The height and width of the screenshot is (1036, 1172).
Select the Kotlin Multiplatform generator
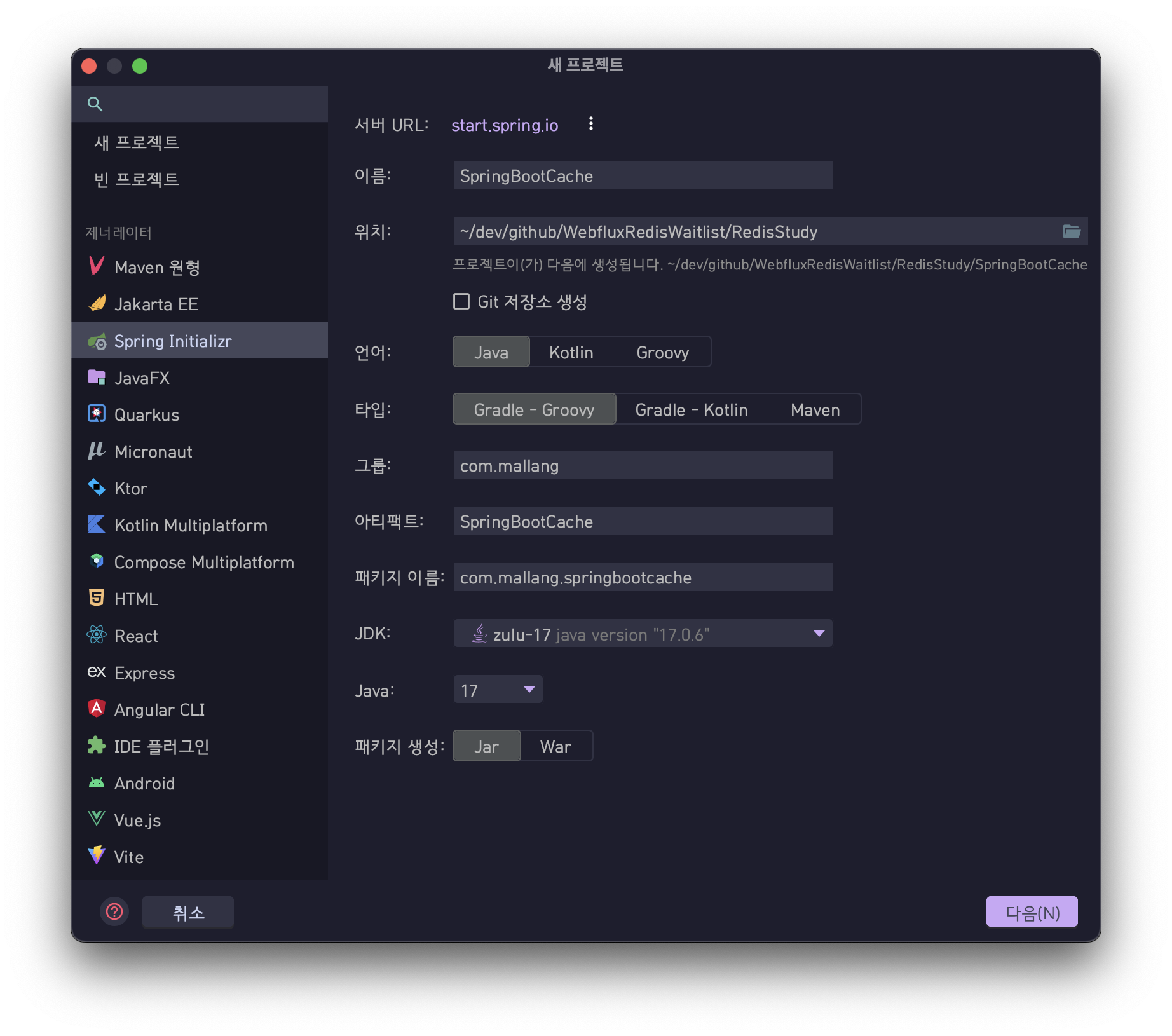(200, 525)
